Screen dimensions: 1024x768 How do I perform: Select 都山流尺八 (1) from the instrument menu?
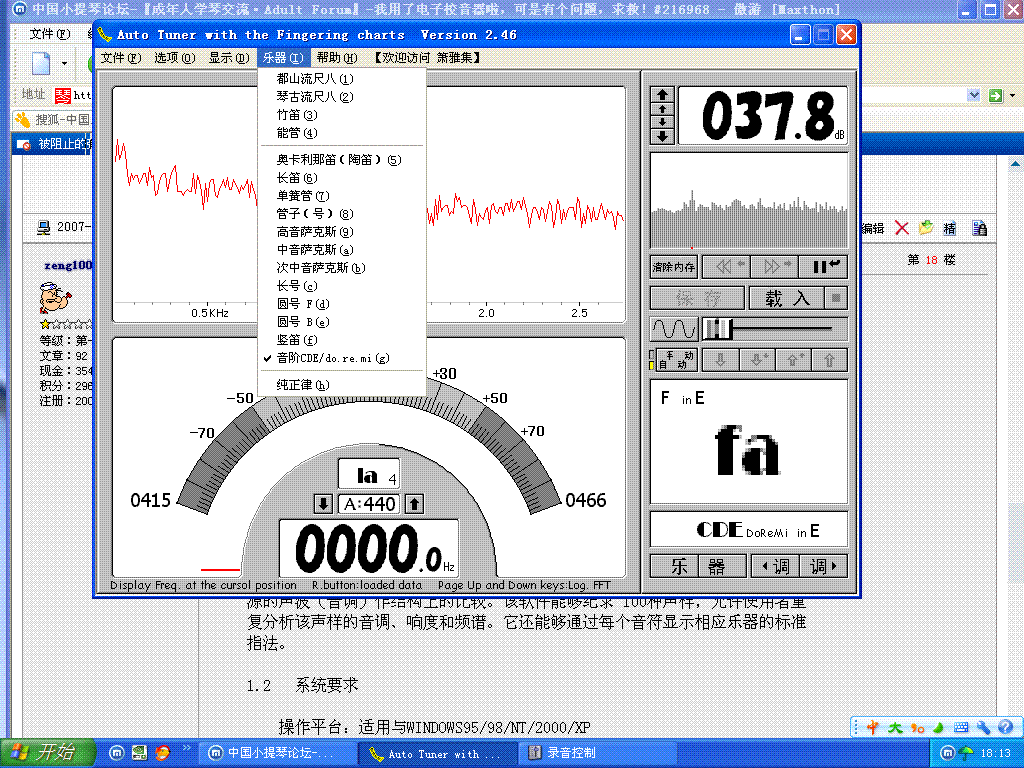pyautogui.click(x=342, y=79)
